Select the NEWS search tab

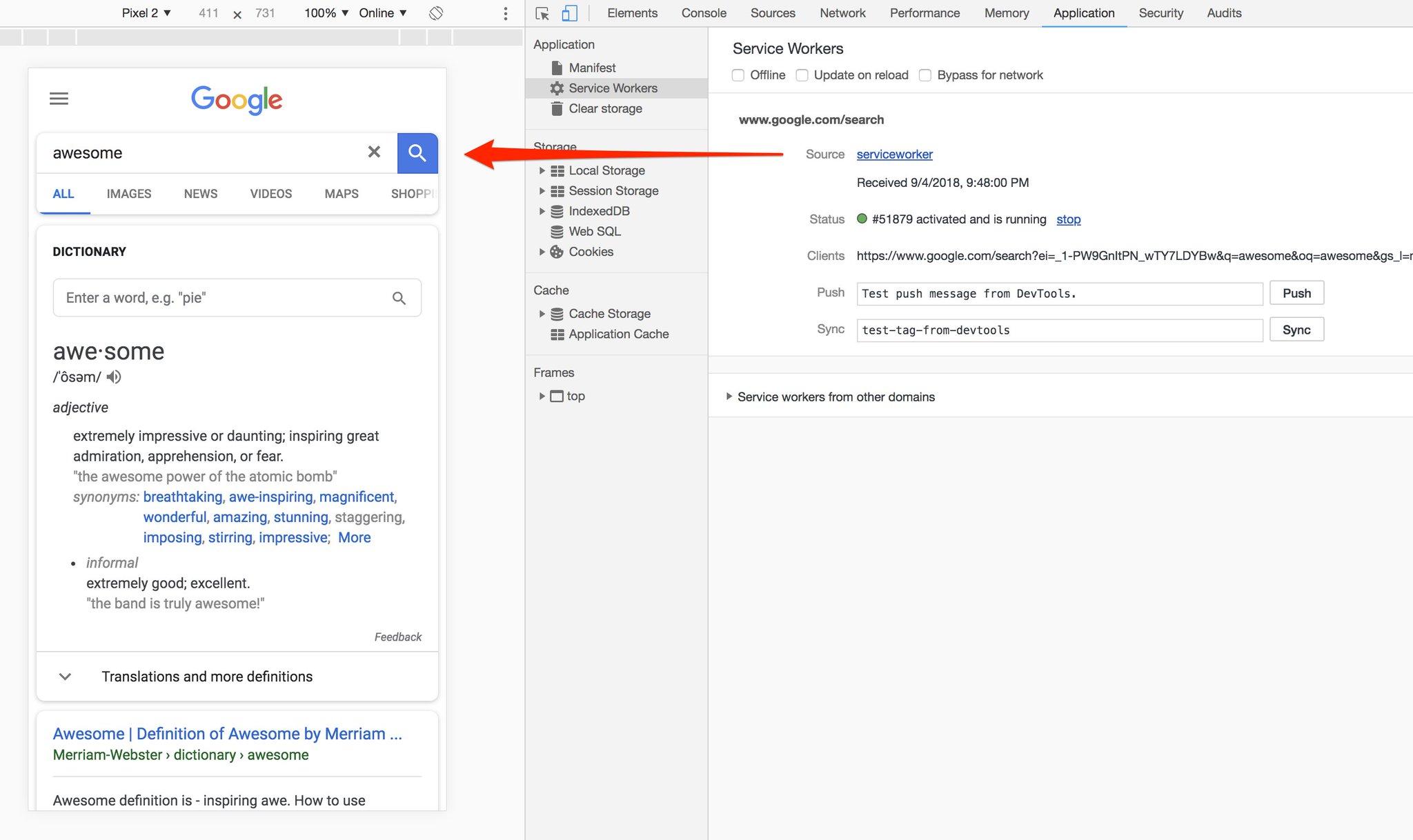coord(201,194)
